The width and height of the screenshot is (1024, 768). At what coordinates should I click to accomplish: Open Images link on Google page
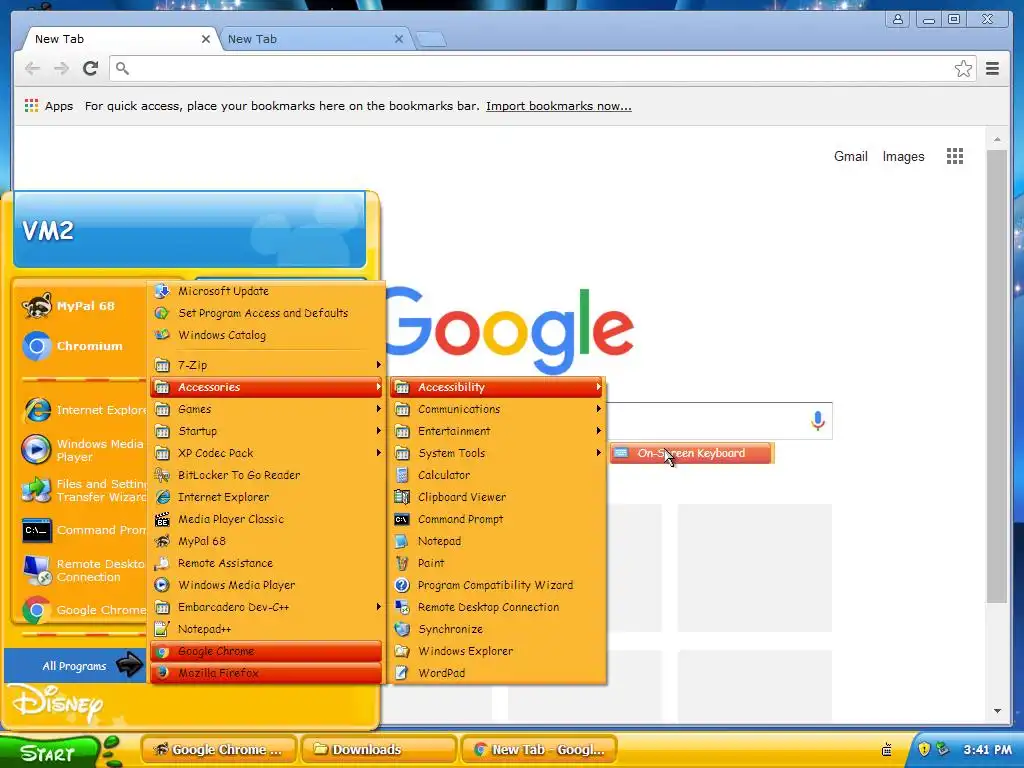click(x=903, y=157)
